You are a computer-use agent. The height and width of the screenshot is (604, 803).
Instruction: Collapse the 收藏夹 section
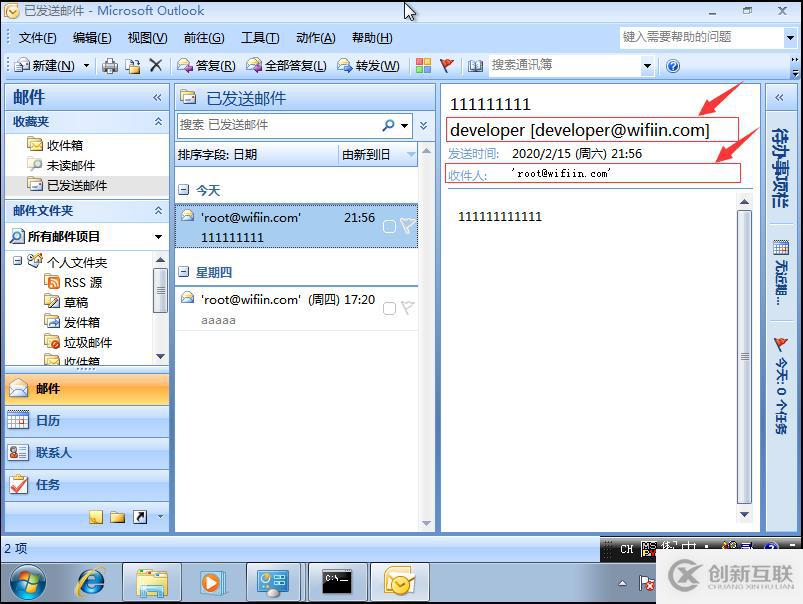click(x=158, y=121)
